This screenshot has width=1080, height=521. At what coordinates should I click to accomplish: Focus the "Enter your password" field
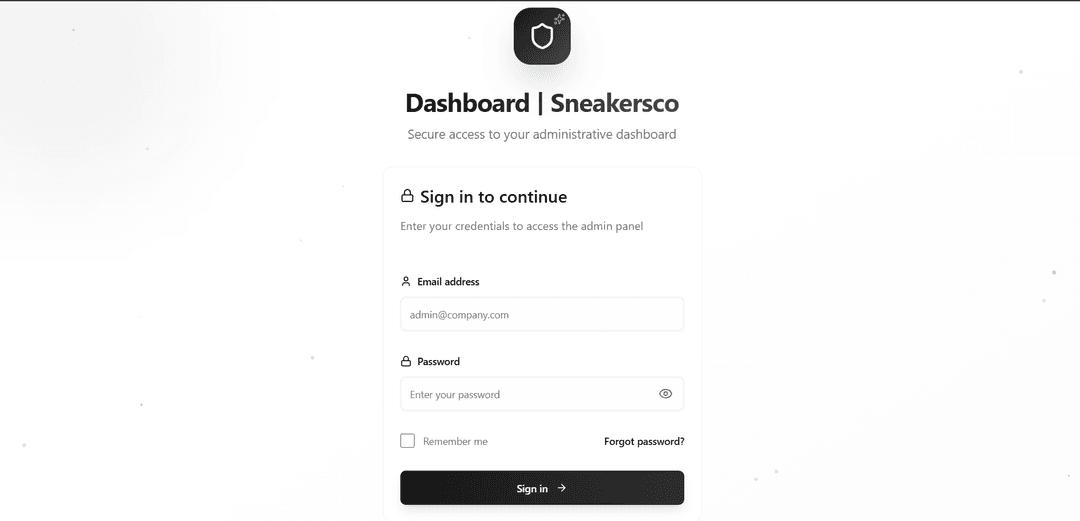coord(530,394)
